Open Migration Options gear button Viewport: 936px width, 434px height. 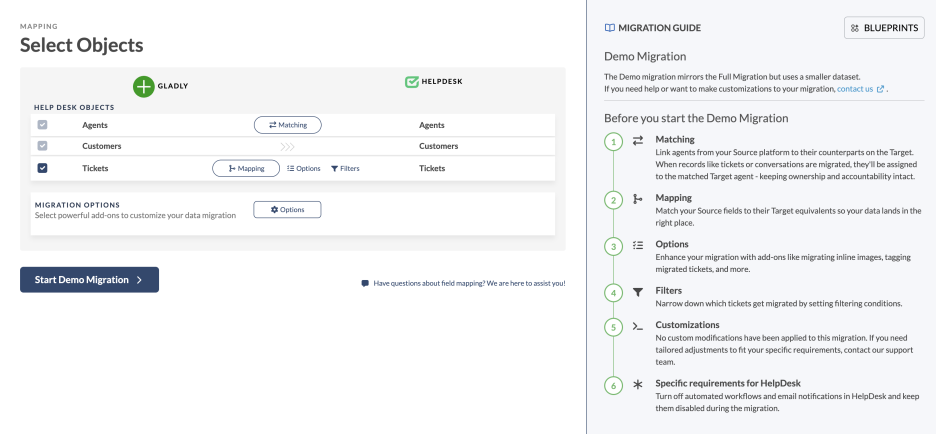coord(287,210)
